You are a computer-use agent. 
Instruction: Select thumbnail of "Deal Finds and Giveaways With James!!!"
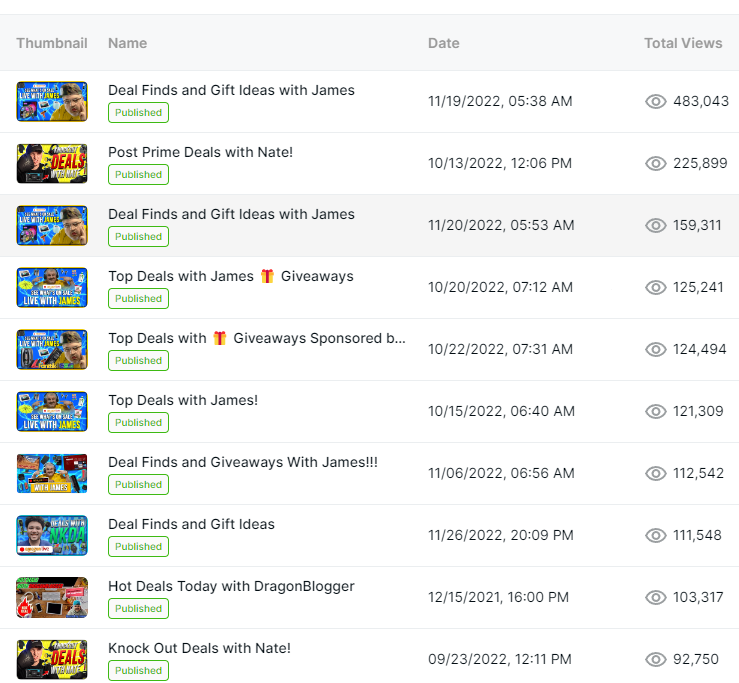(52, 474)
